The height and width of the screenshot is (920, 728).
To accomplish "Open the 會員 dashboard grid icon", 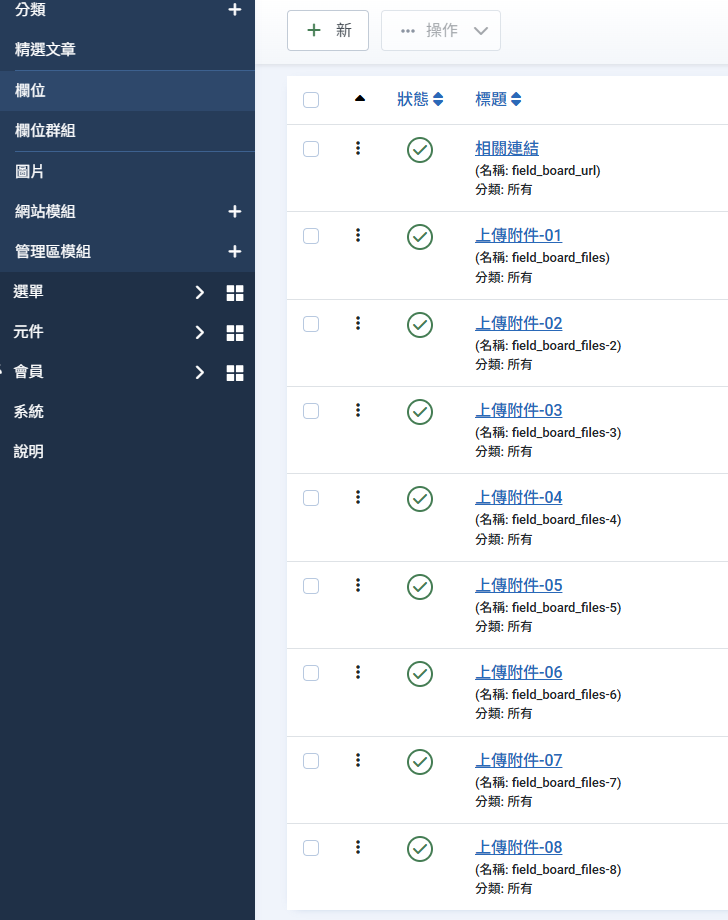I will 235,373.
